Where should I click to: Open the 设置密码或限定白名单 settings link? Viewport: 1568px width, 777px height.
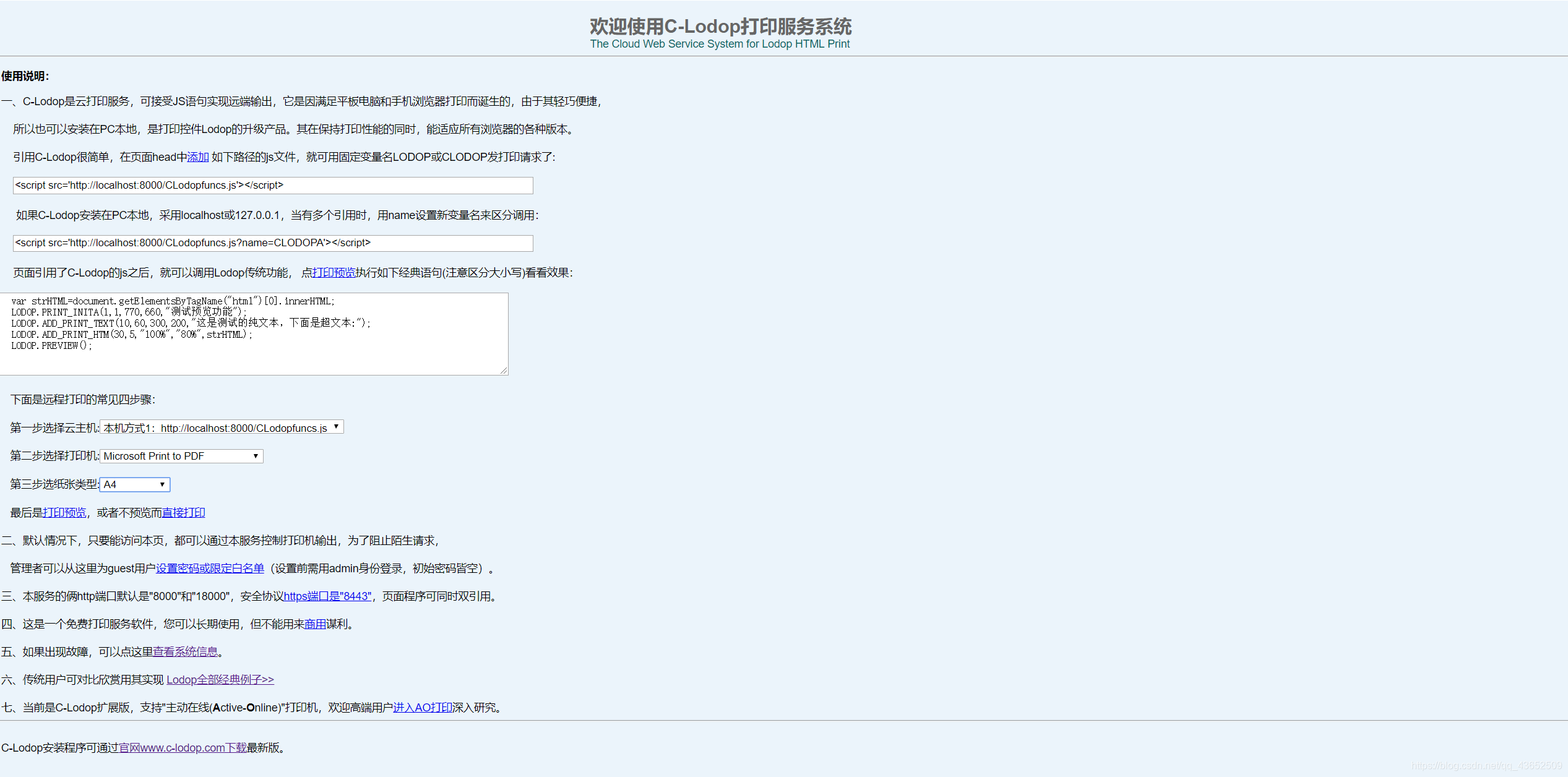(210, 568)
